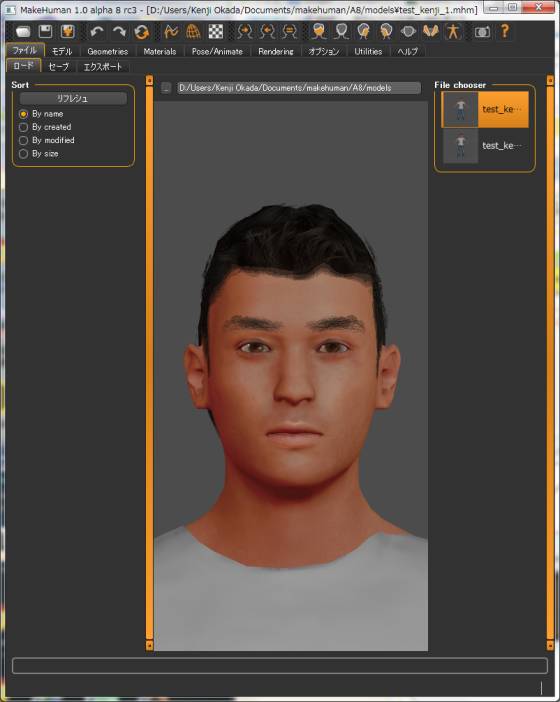The image size is (560, 702).
Task: Open the Utilities tab
Action: coord(368,51)
